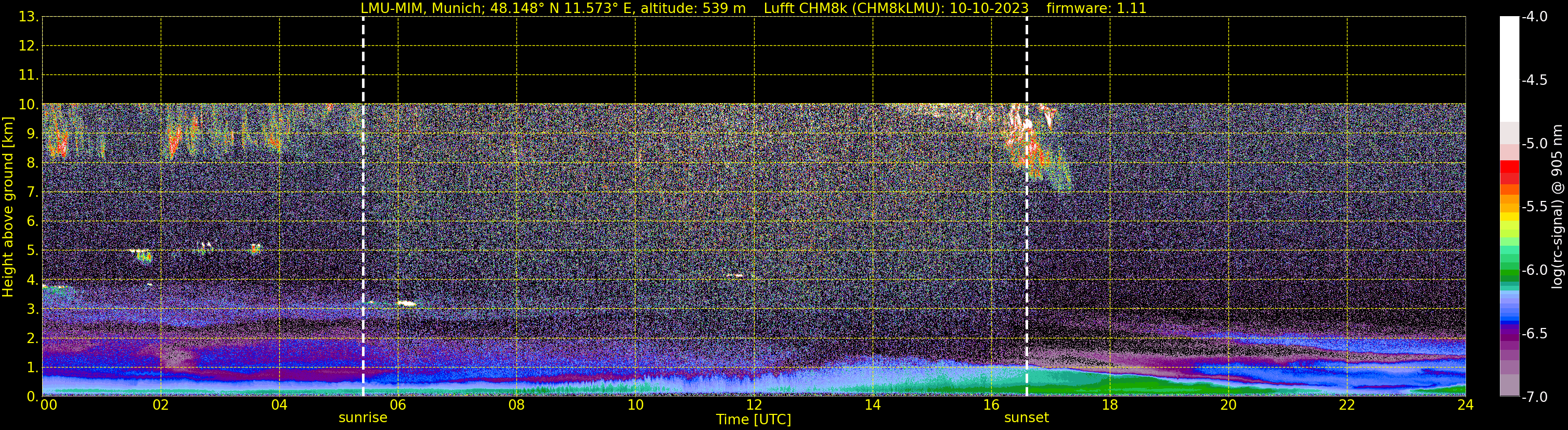Click the time axis tick label '08'
The image size is (1568, 430).
point(517,405)
